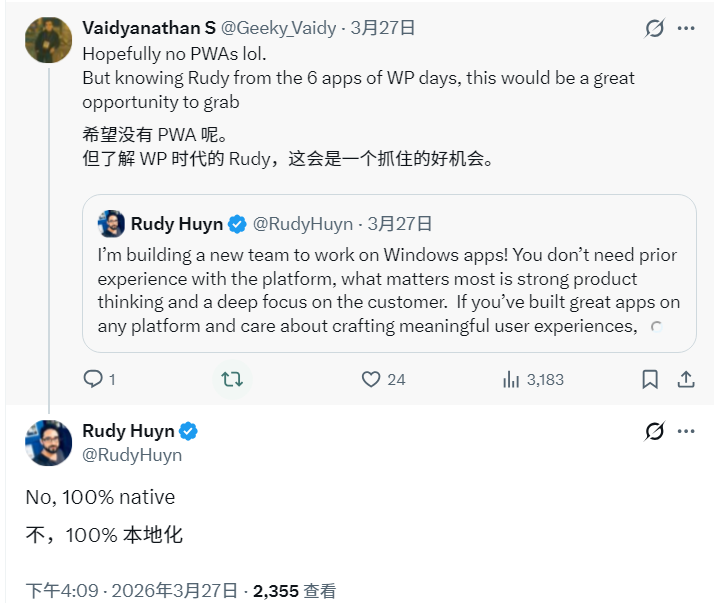Screen dimensions: 714x603
Task: Retweet Vaidyanathan's tweet
Action: click(231, 379)
